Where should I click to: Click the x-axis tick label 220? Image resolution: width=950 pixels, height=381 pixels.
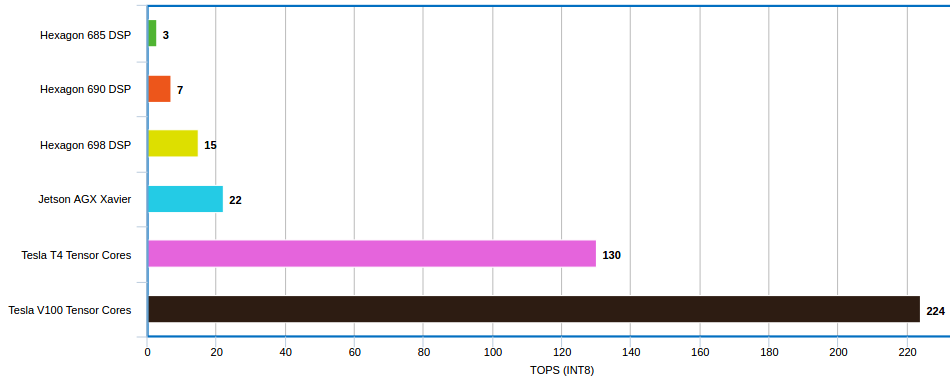pyautogui.click(x=907, y=352)
